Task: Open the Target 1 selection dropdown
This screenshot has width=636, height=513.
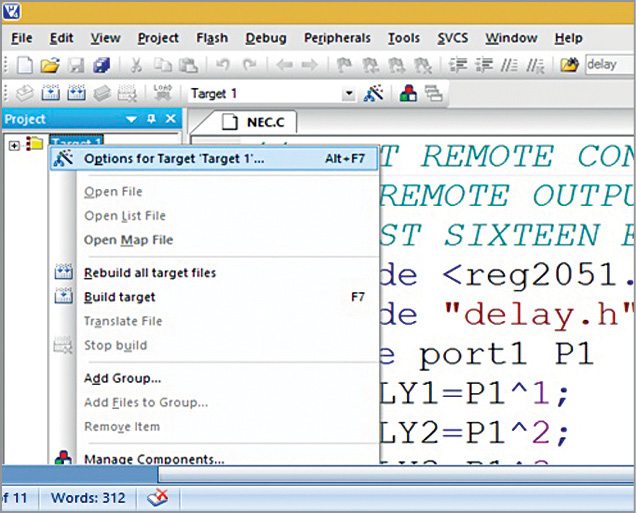Action: (348, 94)
